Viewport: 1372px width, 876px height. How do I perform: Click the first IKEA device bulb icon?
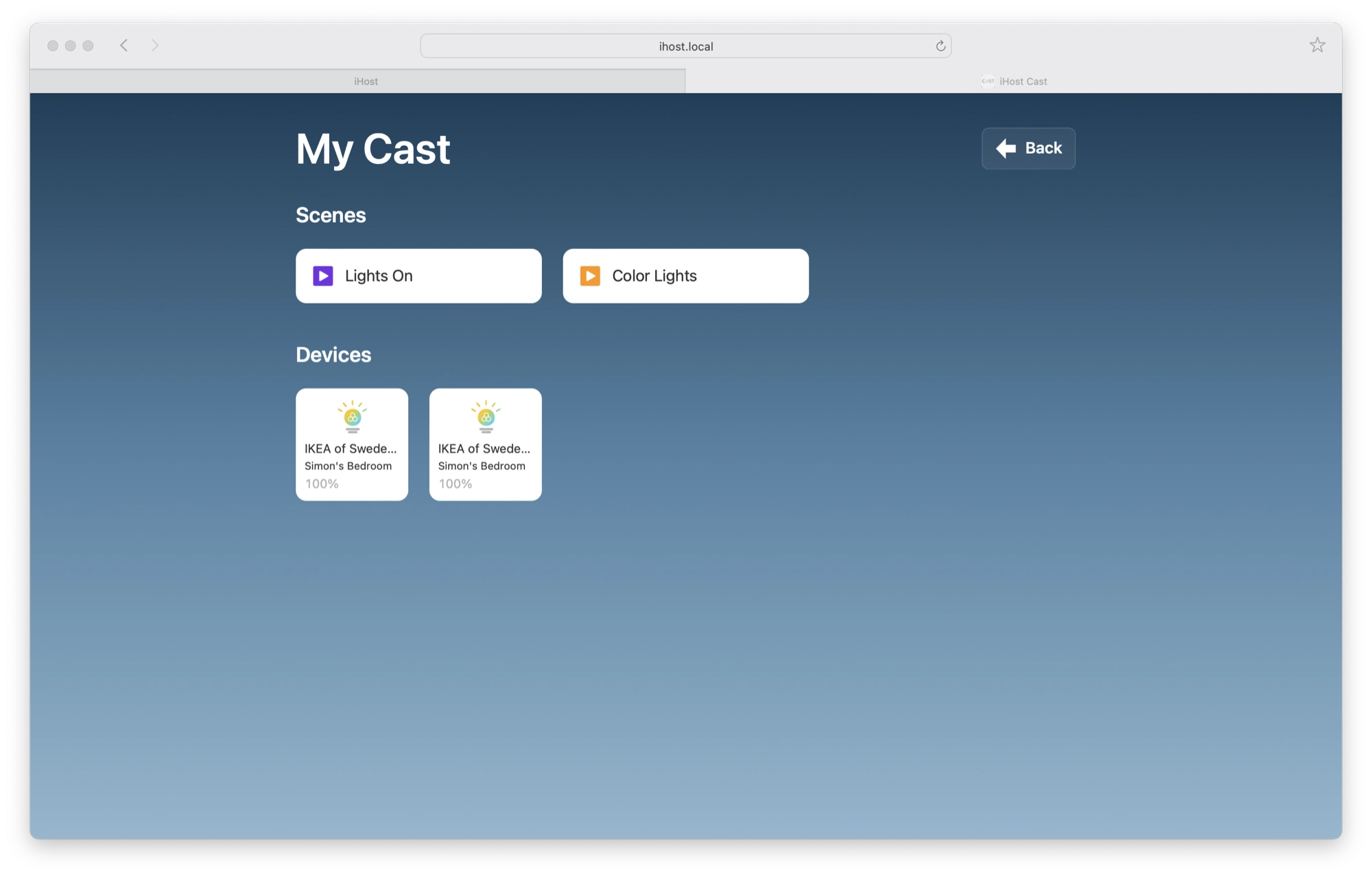click(x=352, y=417)
